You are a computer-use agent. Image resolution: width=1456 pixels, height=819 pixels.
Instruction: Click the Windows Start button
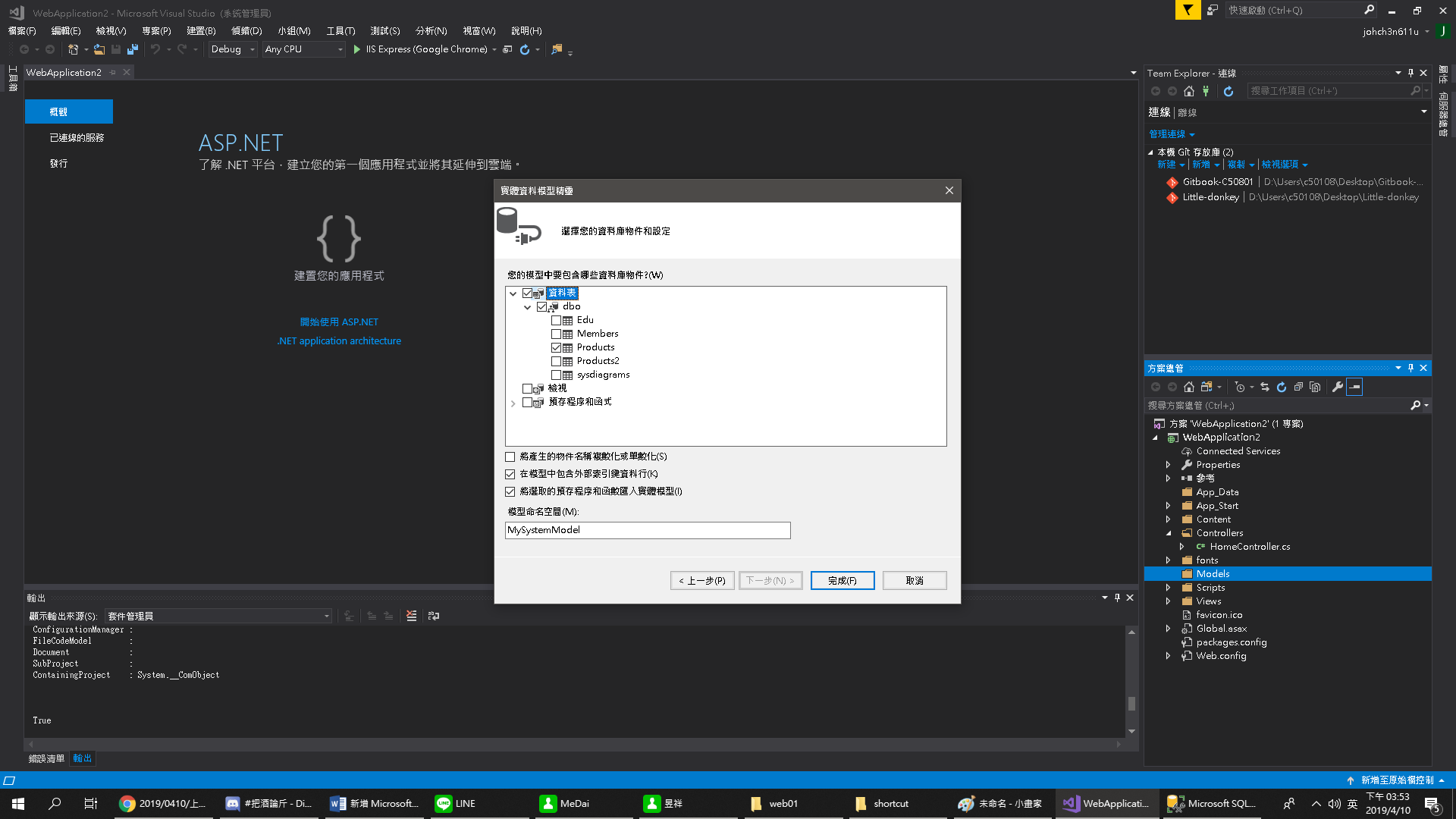(18, 804)
